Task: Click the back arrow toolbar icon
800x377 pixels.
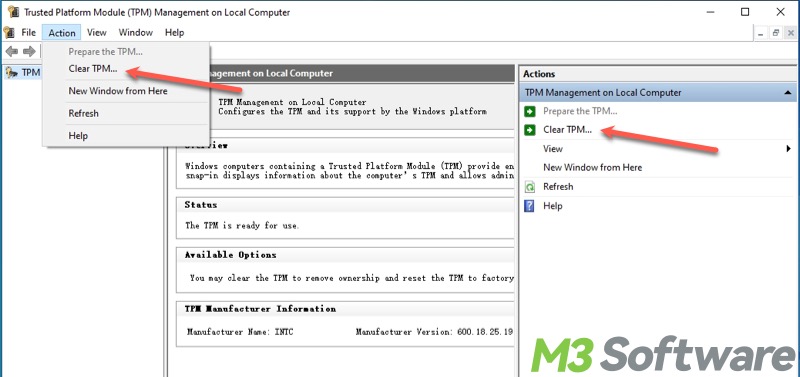Action: point(12,52)
